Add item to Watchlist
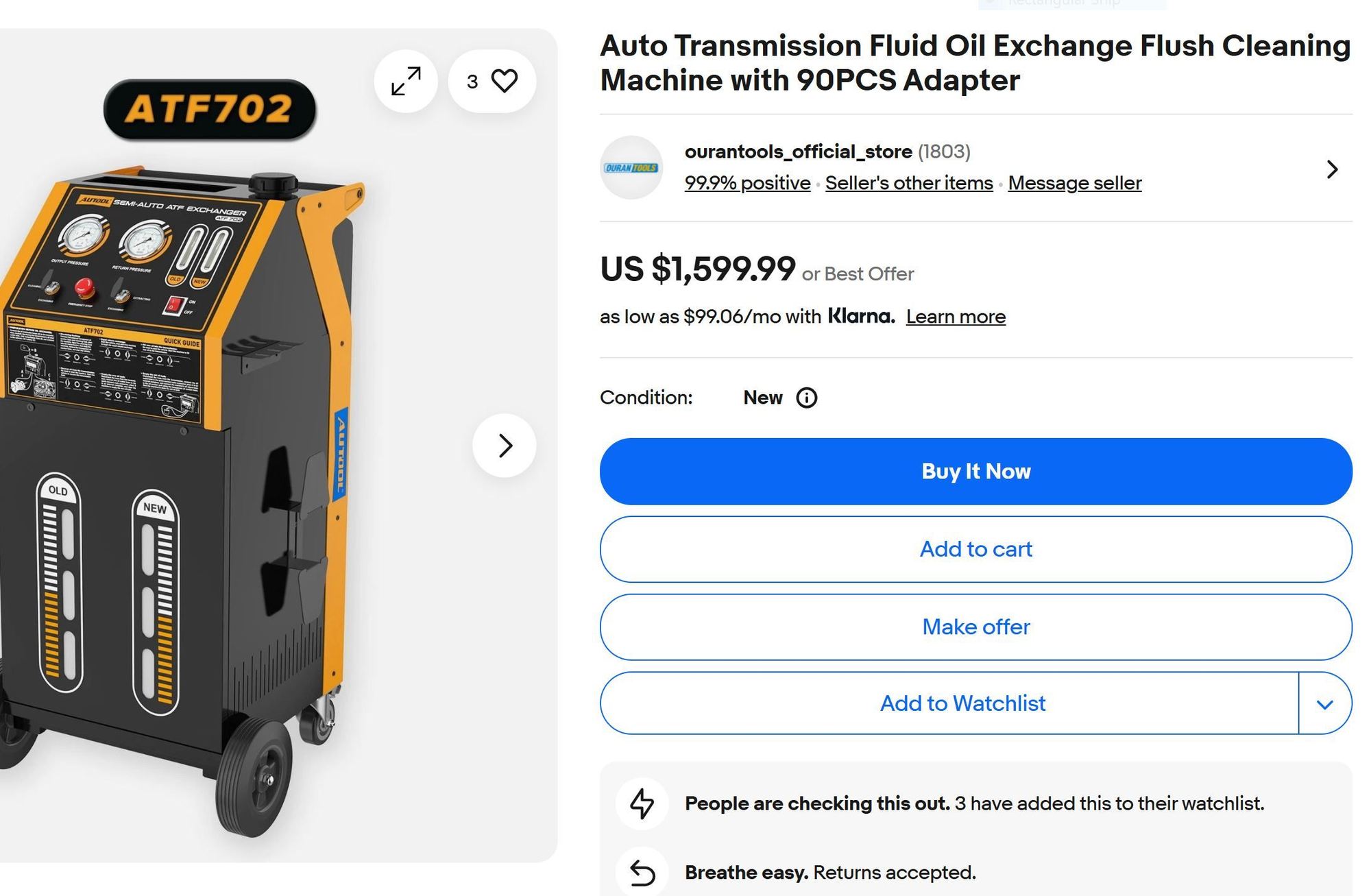Screen dimensions: 1371x896 (962, 703)
